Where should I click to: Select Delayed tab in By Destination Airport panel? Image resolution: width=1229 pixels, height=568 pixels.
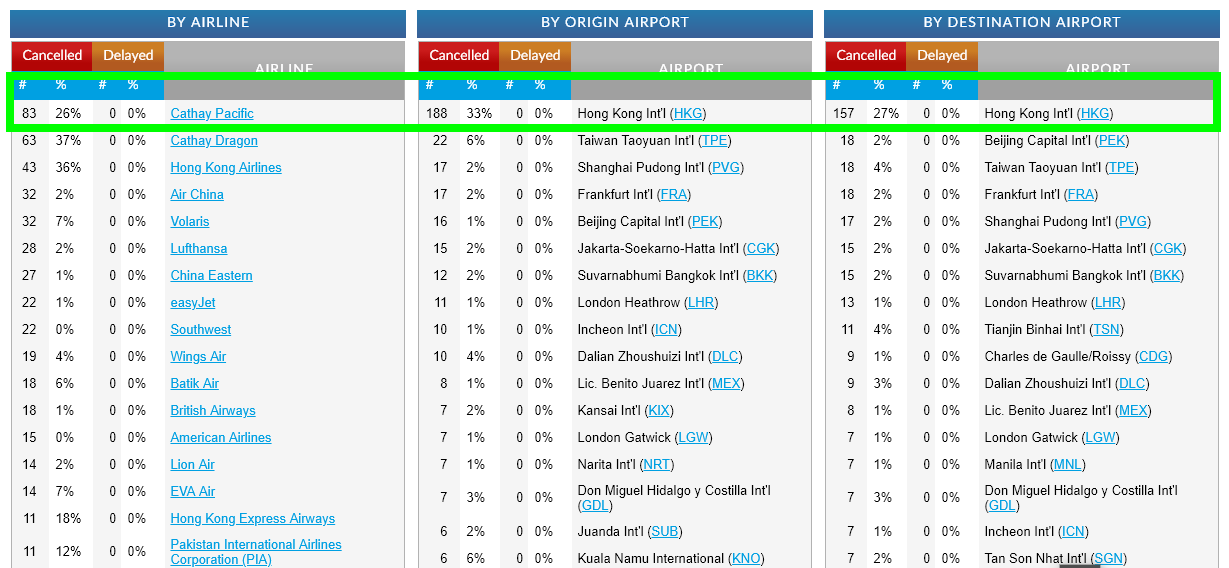click(942, 56)
